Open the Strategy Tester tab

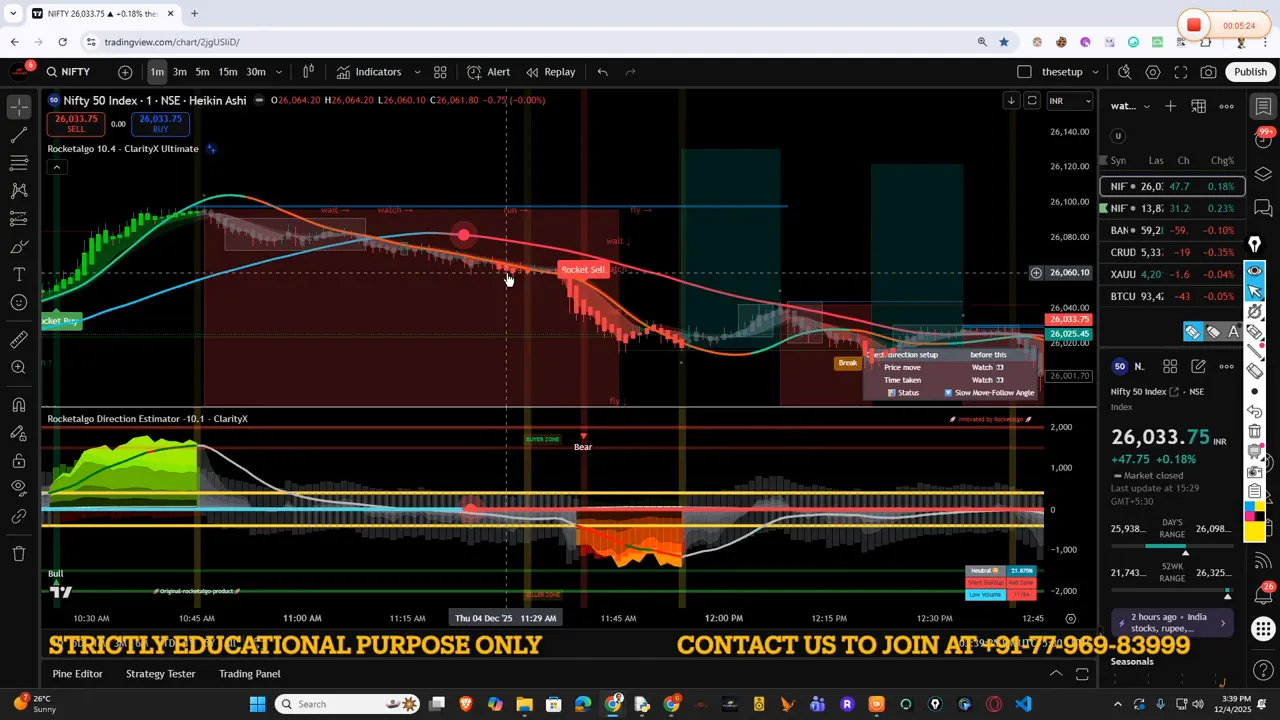160,673
